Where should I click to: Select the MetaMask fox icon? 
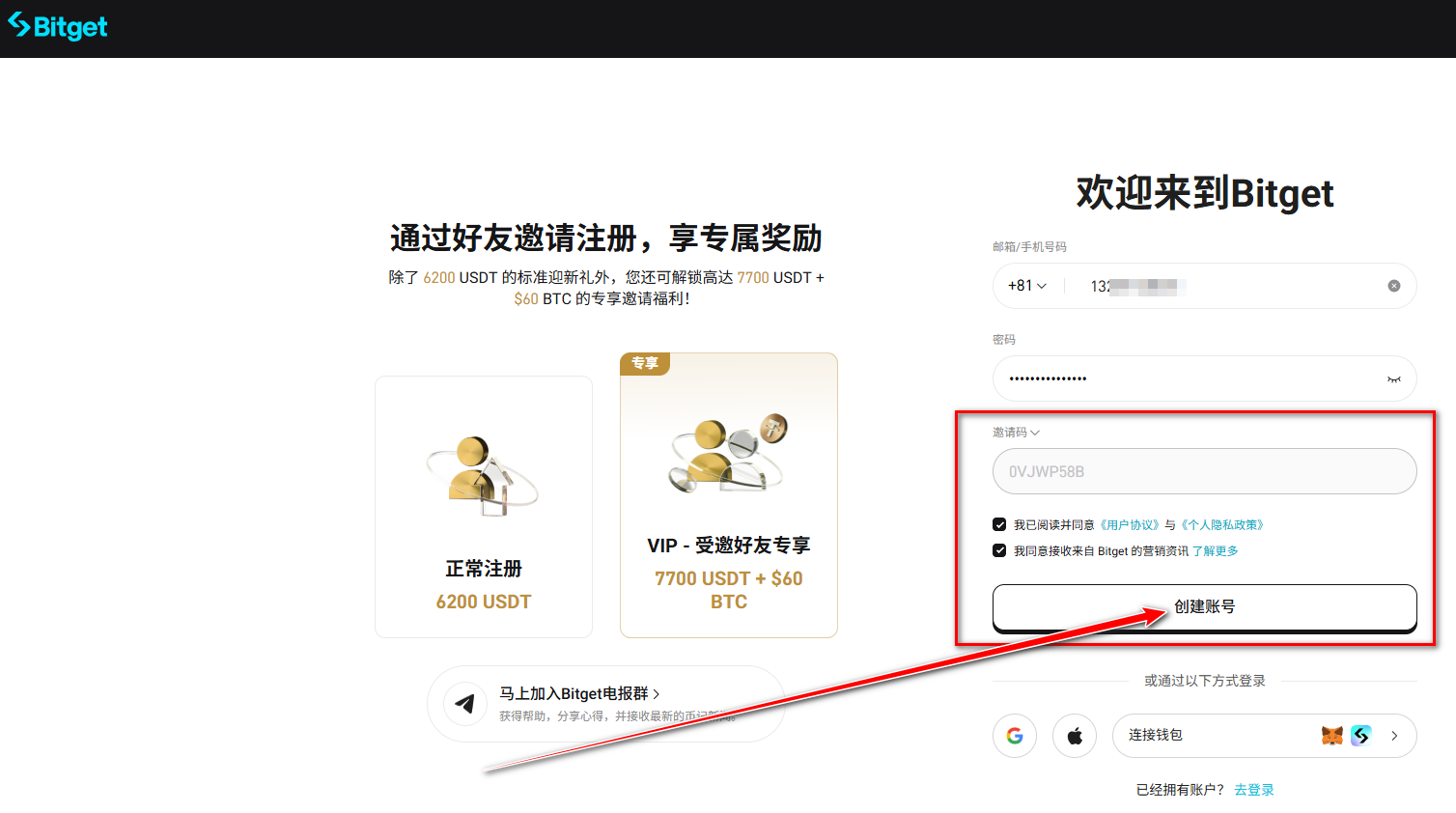pyautogui.click(x=1332, y=735)
